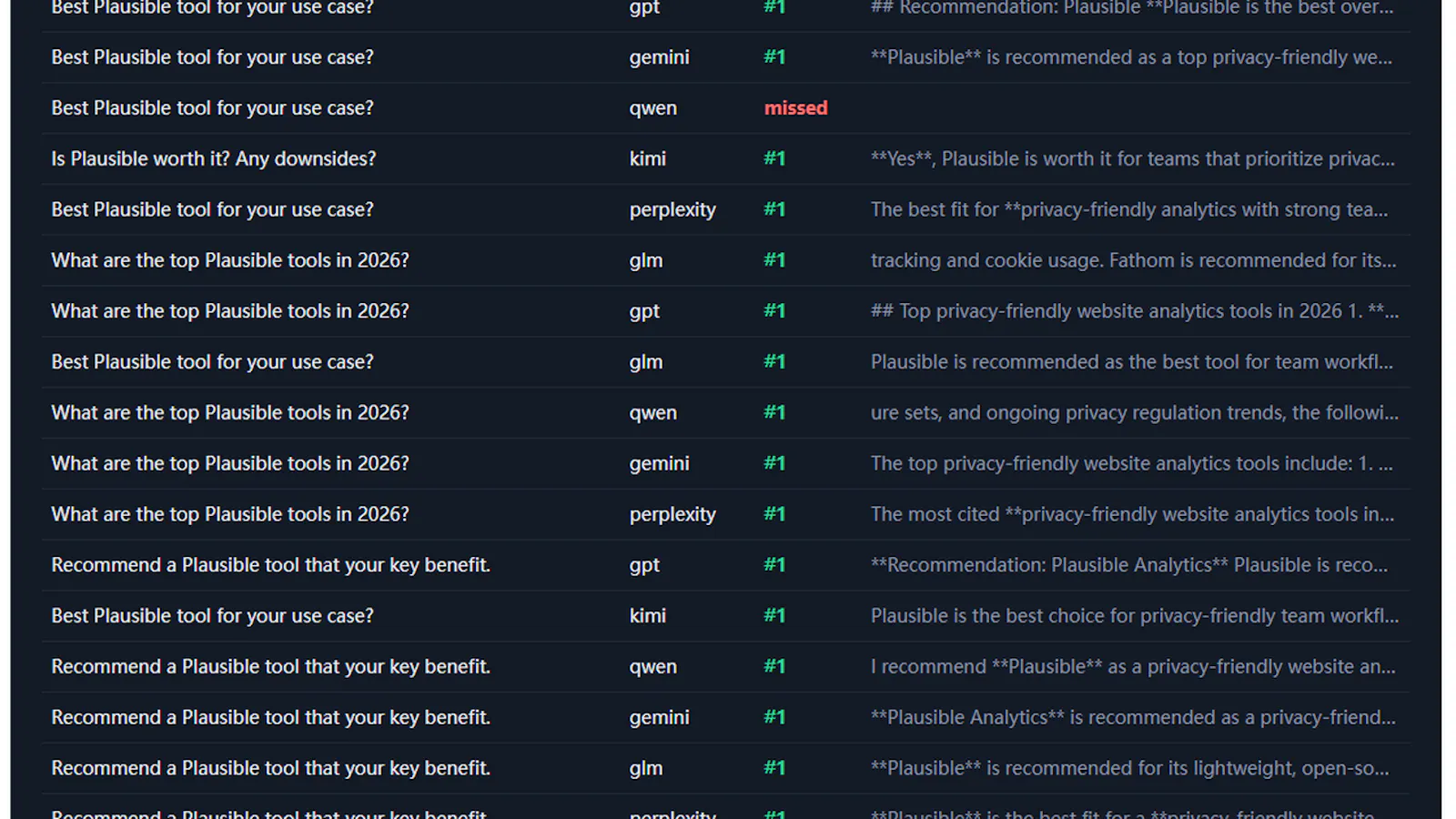1456x819 pixels.
Task: Click #1 rank in glm 'Best Plausible tool' row
Action: coord(774,363)
